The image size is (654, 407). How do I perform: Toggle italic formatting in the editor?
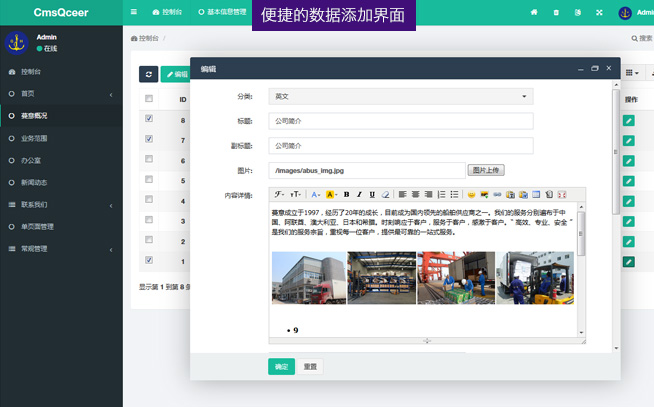coord(359,194)
